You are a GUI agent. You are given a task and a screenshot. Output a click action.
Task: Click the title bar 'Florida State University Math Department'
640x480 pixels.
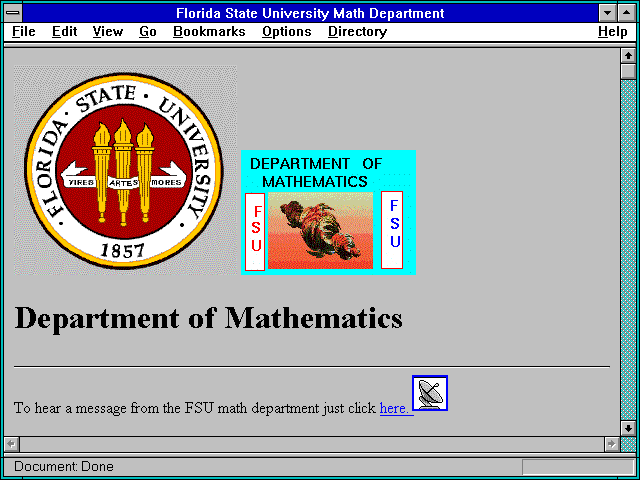[x=310, y=13]
